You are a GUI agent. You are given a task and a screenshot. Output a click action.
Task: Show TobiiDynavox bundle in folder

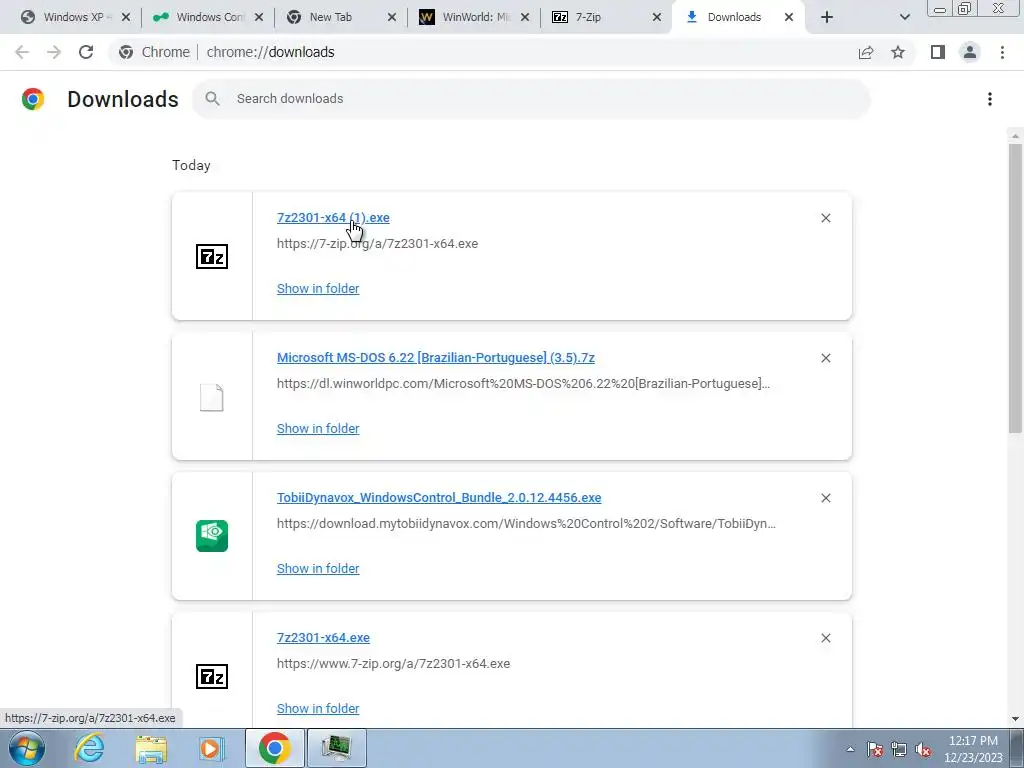coord(318,569)
